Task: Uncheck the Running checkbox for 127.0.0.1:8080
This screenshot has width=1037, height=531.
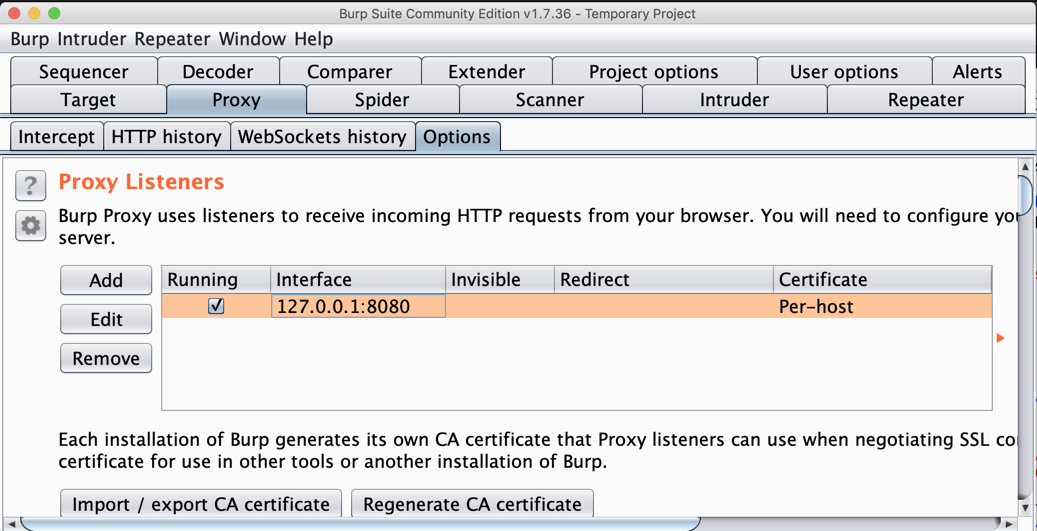Action: [216, 307]
